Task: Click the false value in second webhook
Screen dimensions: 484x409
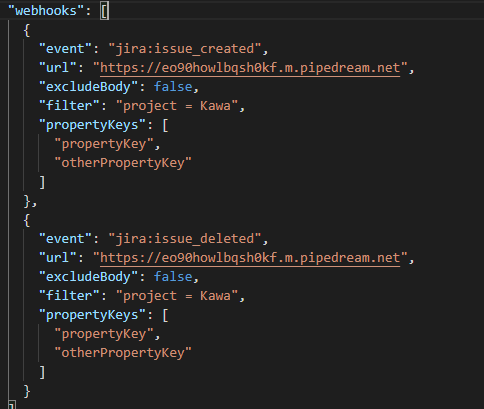Action: [x=173, y=277]
